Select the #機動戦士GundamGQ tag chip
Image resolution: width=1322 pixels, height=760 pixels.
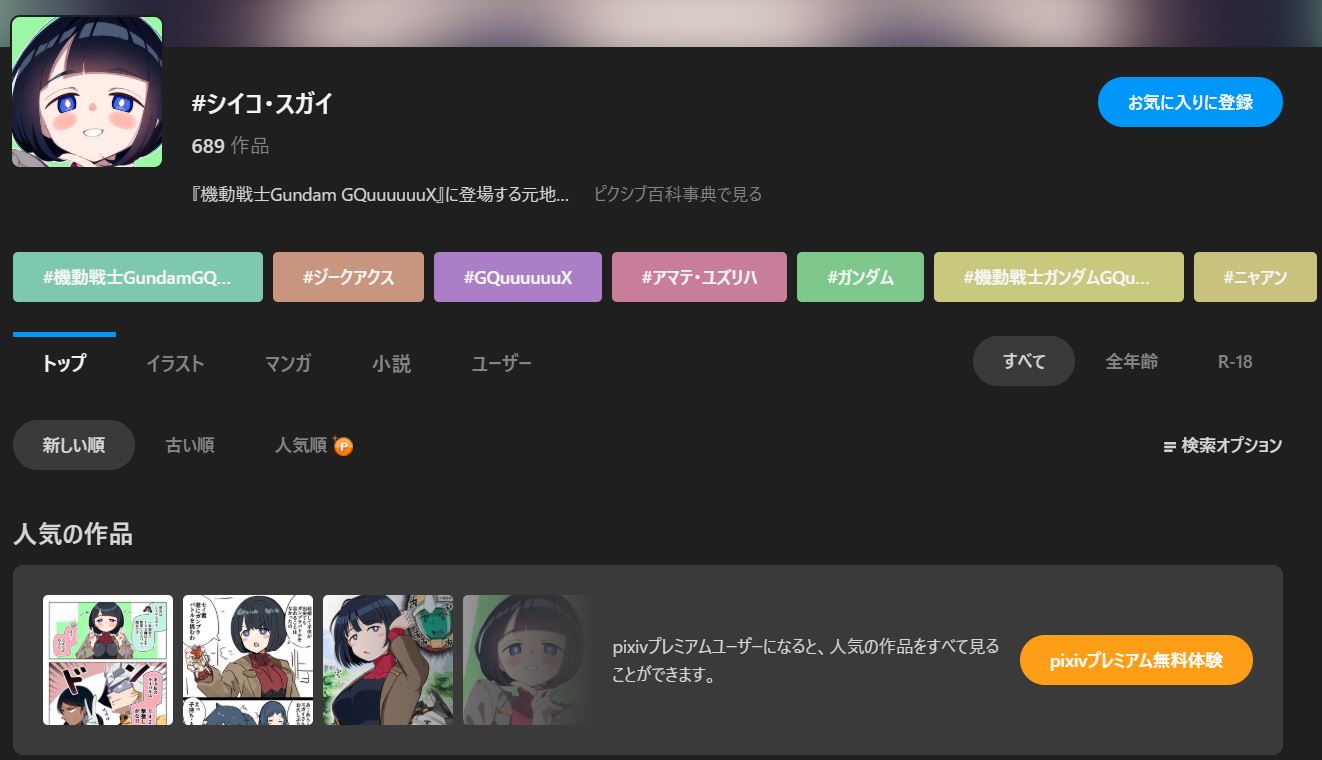click(138, 277)
